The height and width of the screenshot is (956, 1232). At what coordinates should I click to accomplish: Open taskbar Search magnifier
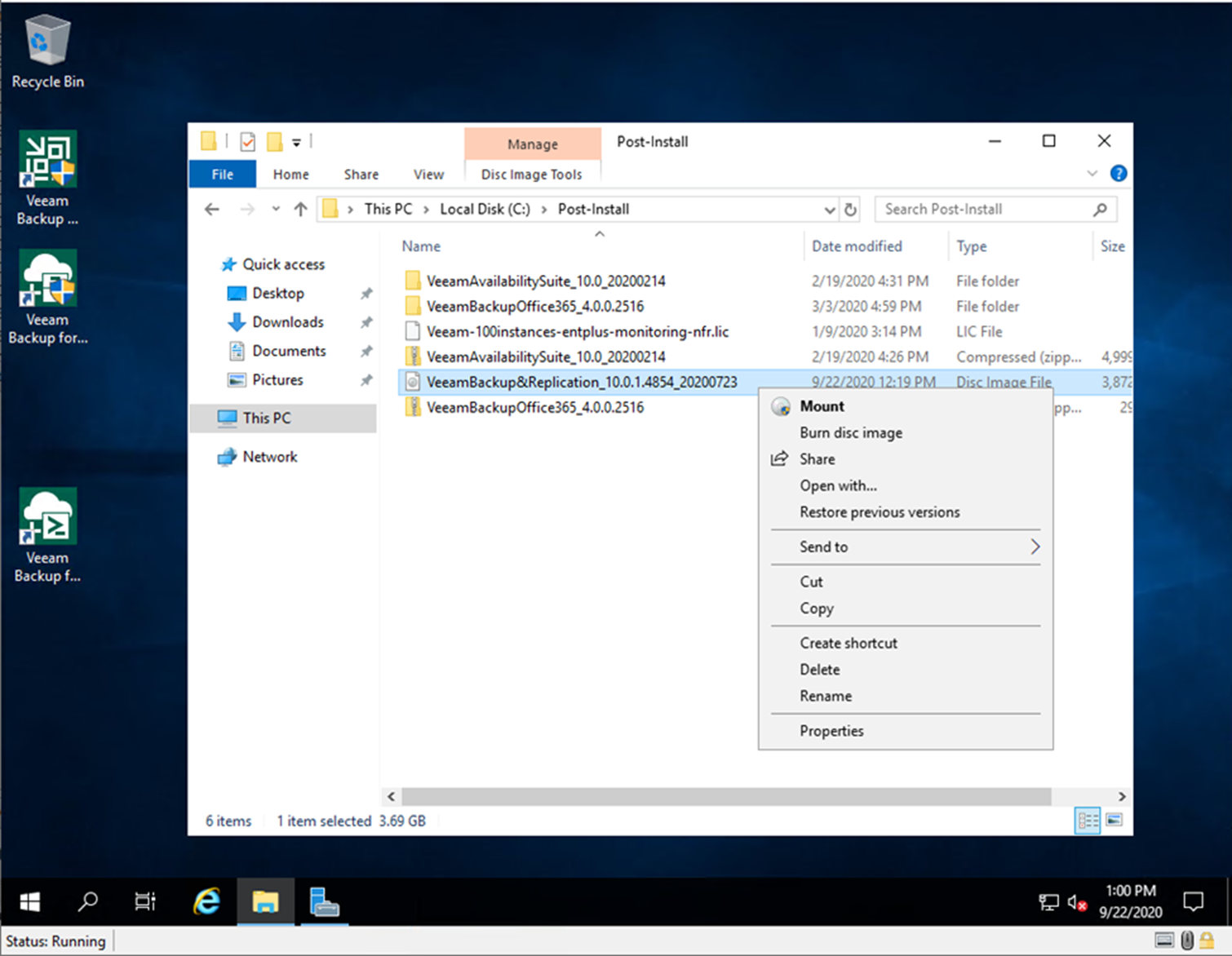click(88, 901)
